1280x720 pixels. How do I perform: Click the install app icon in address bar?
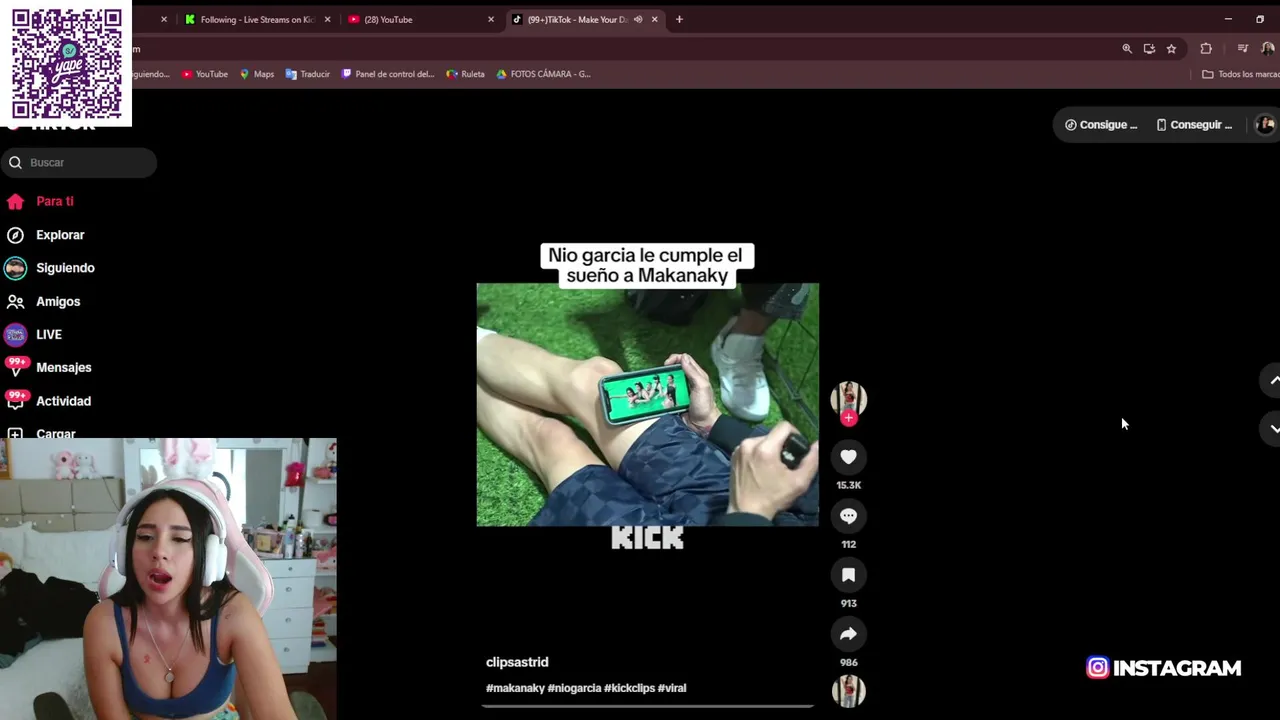click(x=1149, y=48)
